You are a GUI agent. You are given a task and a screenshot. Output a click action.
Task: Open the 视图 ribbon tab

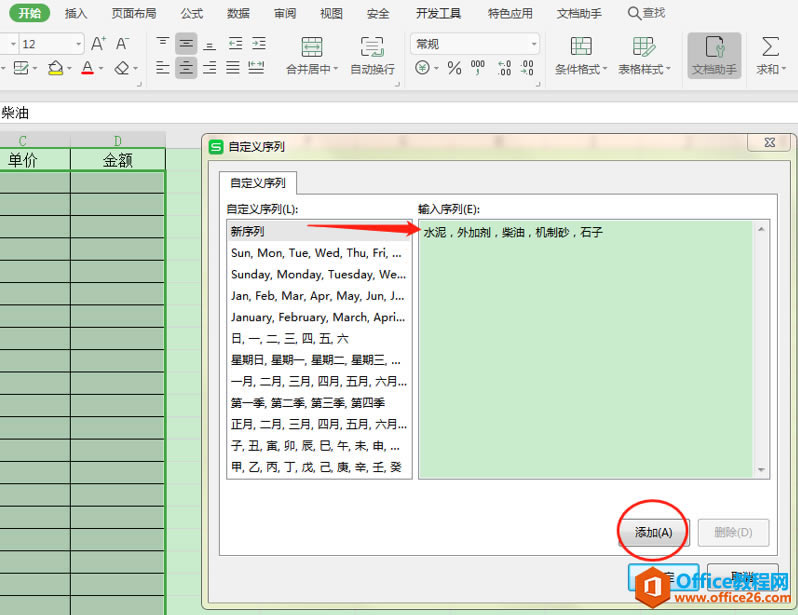tap(331, 14)
